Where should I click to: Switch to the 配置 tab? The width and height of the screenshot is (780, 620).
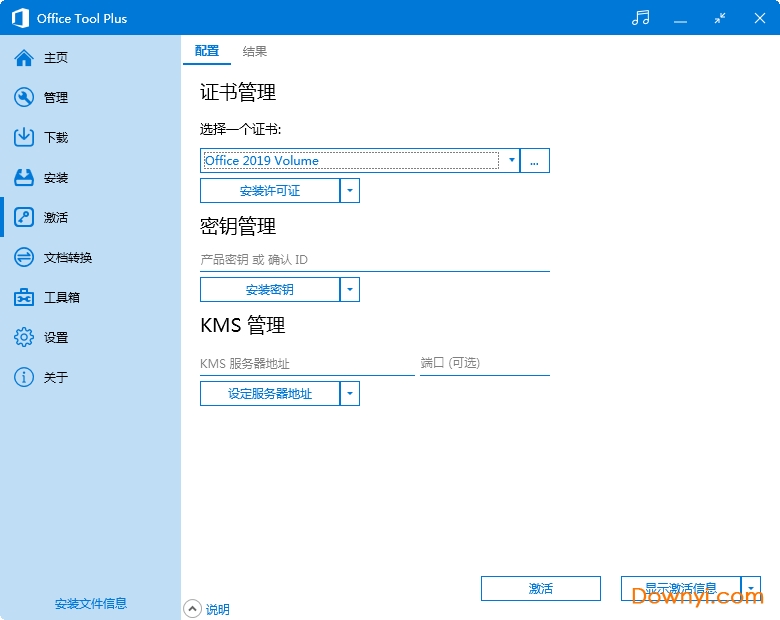click(x=207, y=52)
